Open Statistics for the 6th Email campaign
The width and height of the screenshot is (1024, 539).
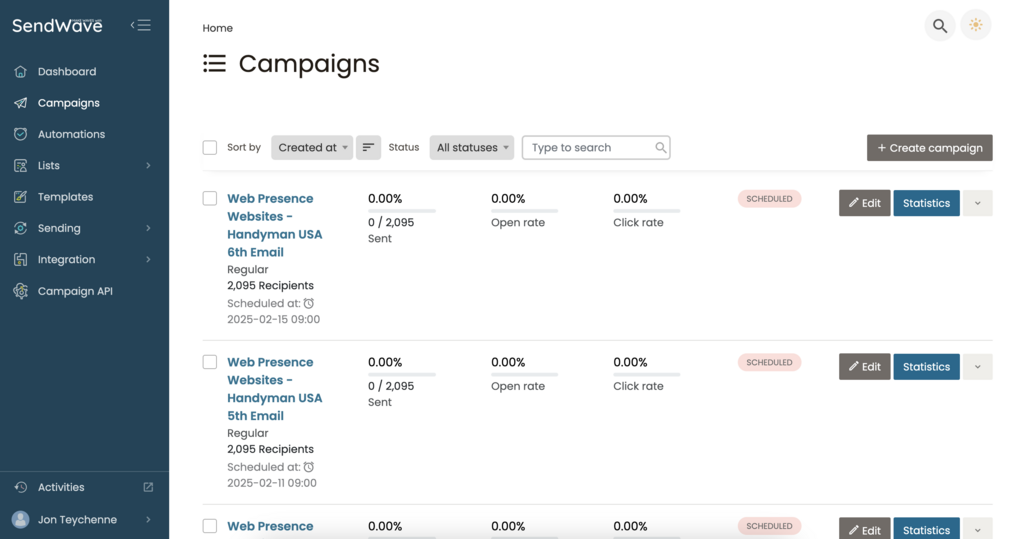[x=926, y=203]
